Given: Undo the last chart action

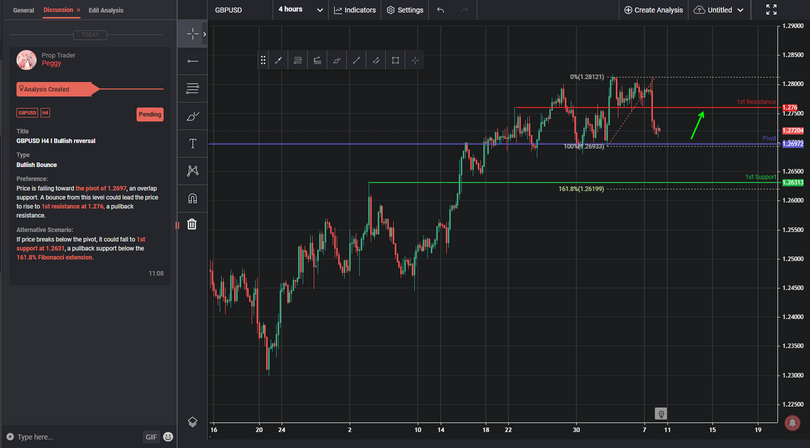Looking at the screenshot, I should 440,10.
